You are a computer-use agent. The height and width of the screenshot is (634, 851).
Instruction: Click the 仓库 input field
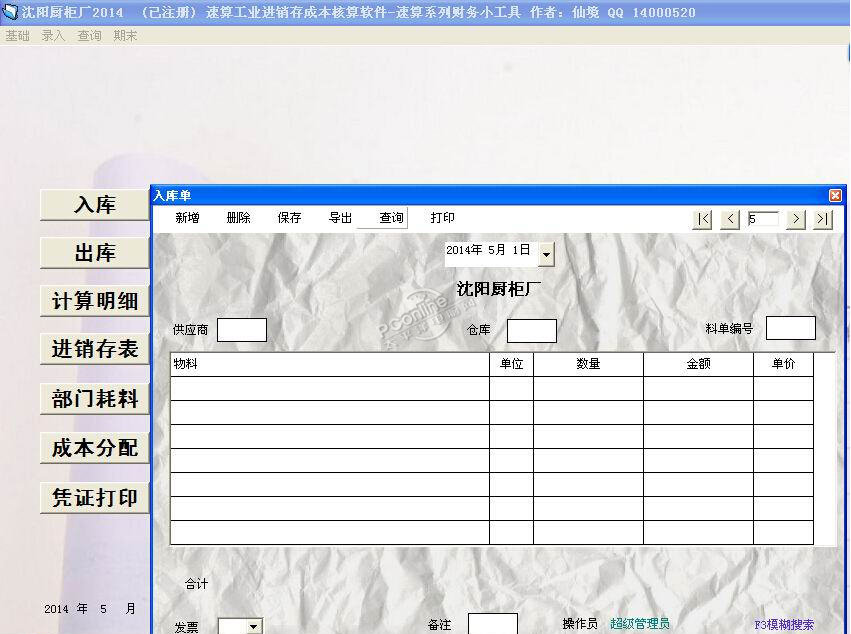[531, 331]
